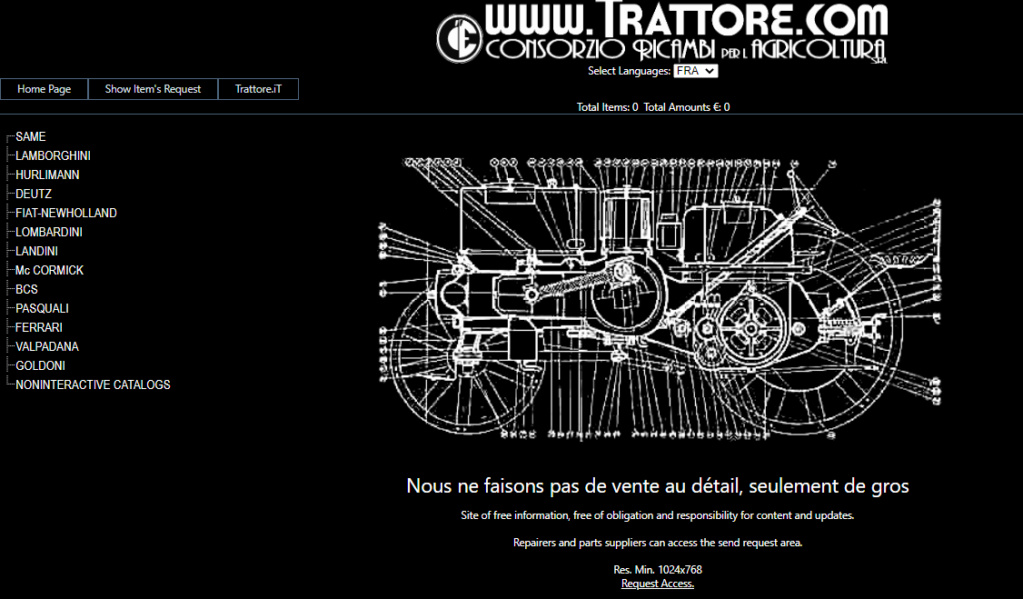Click the 'Res. Min. 1024x768' text
1023x599 pixels.
pos(658,570)
